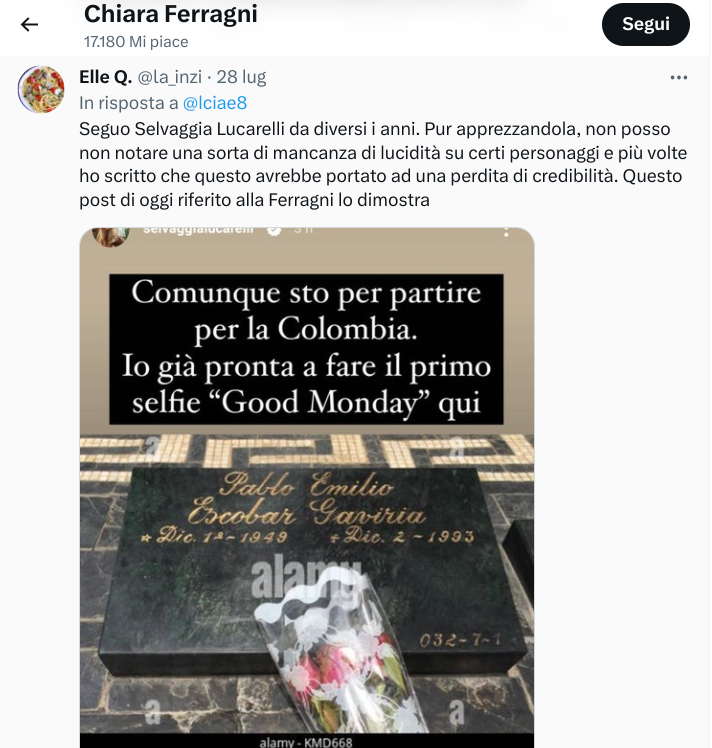Click the In risposta a label
This screenshot has width=712, height=748.
pyautogui.click(x=129, y=103)
